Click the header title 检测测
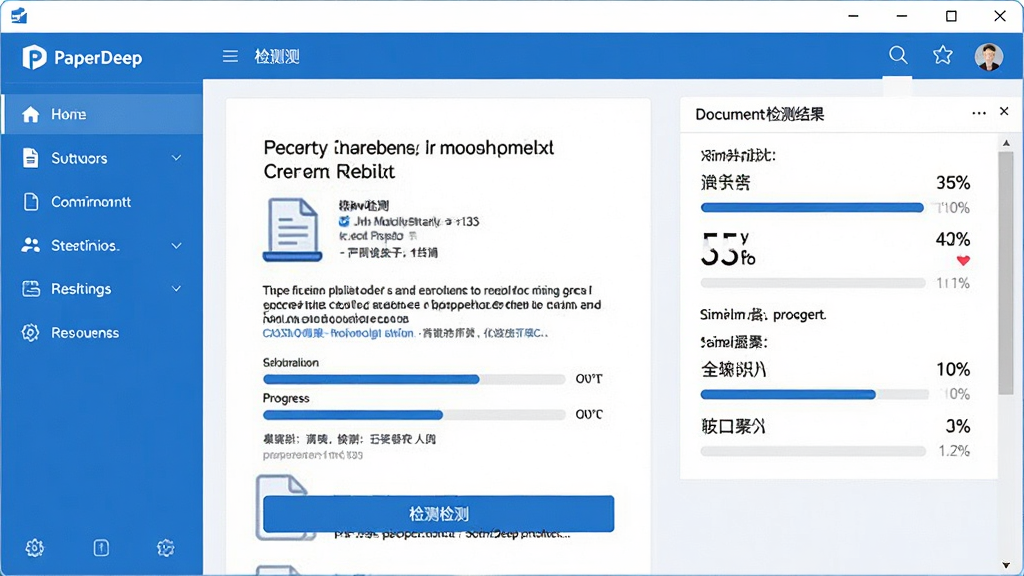1024x576 pixels. [x=277, y=57]
